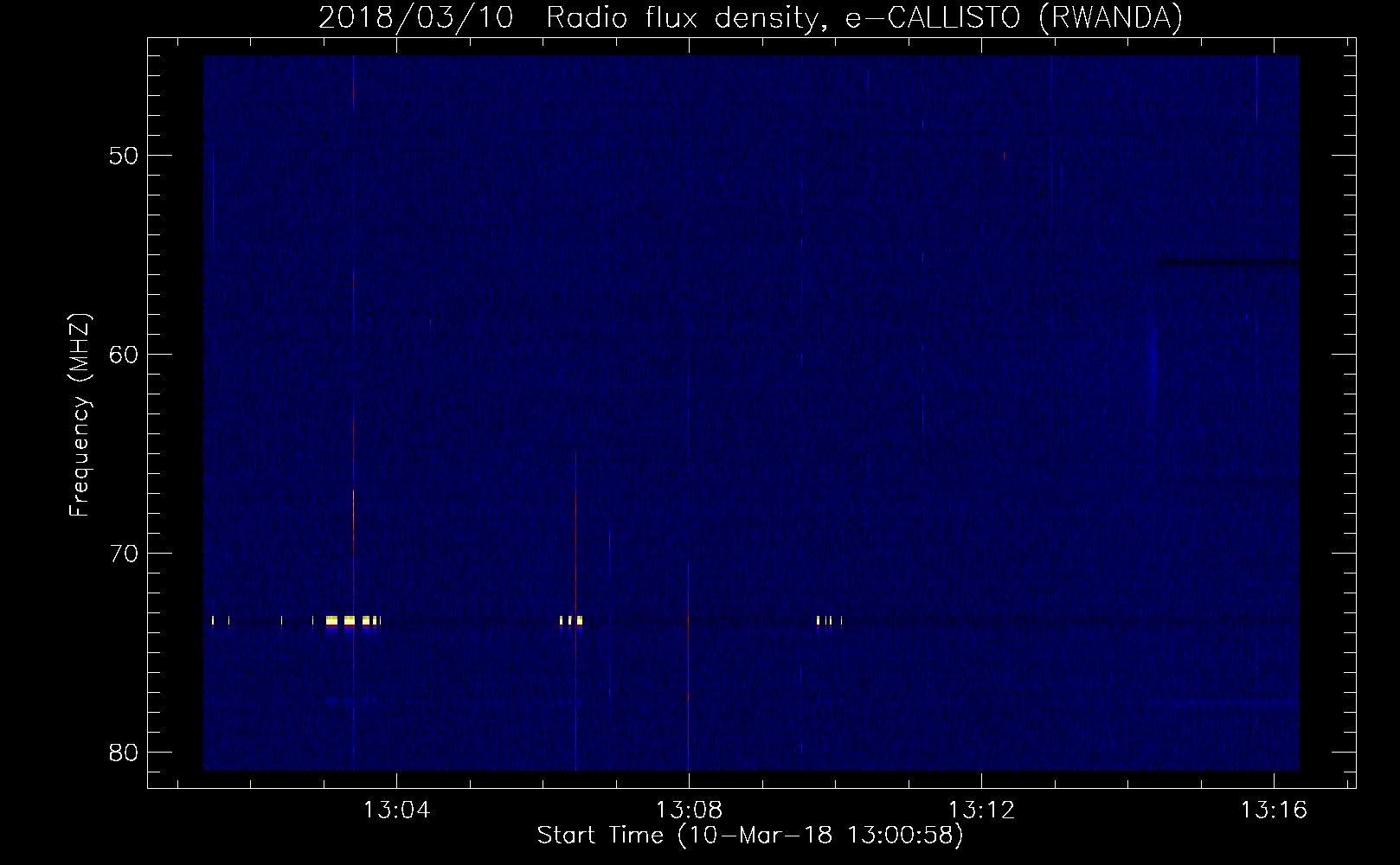Click the yellow burst cluster near 13:06
Screen dimensions: 1400x865
571,620
